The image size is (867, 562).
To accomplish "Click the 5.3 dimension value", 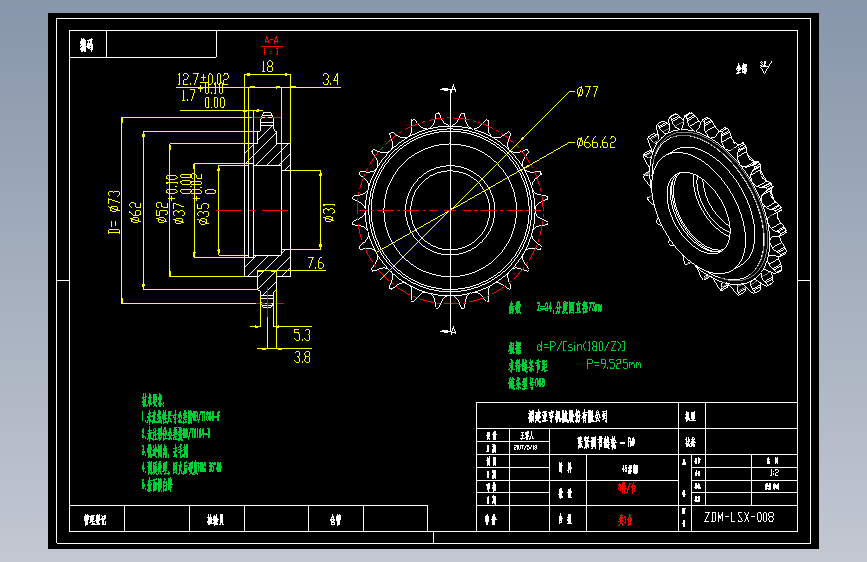I will pyautogui.click(x=302, y=335).
